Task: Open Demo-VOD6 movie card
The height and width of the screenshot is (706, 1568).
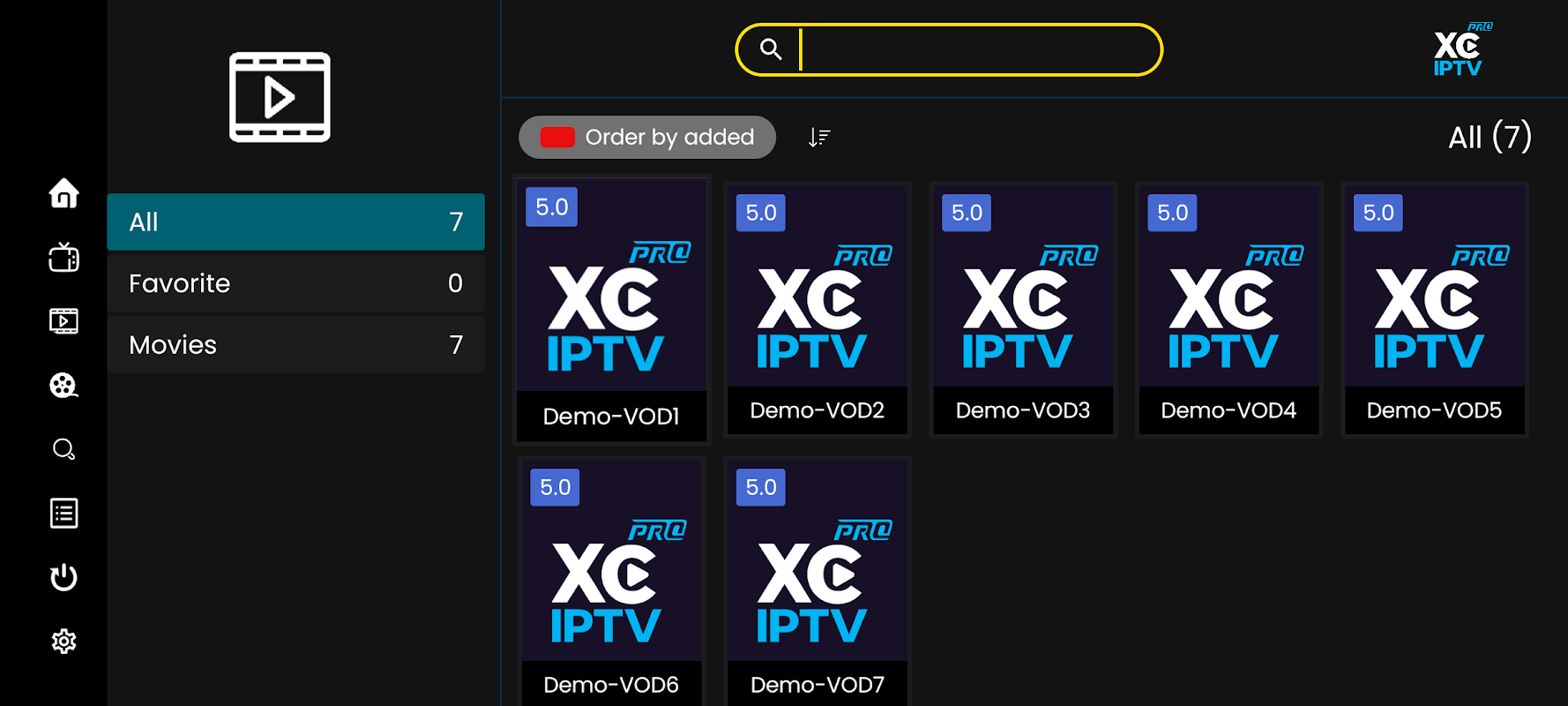Action: coord(611,582)
